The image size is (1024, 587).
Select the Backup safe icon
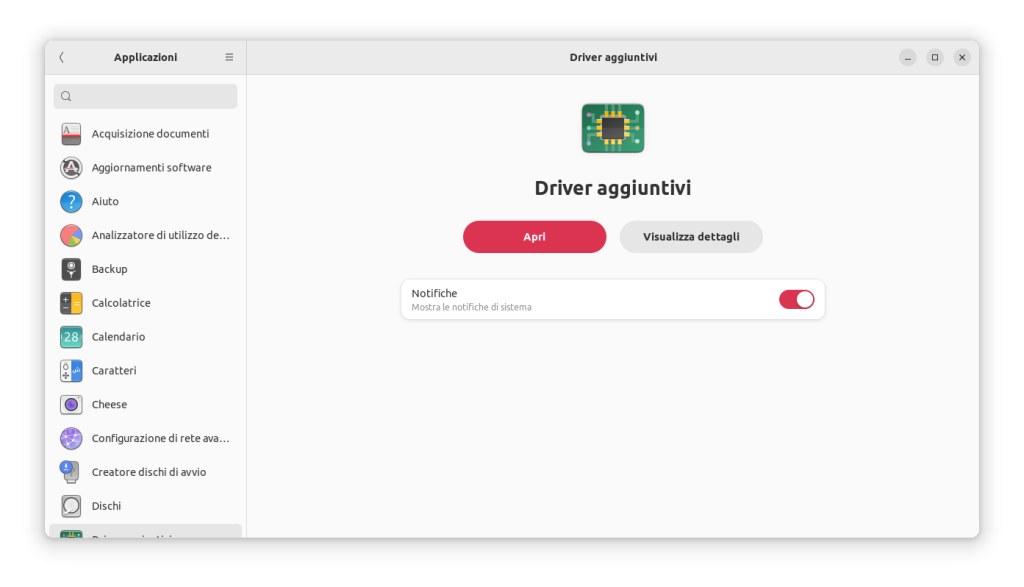(71, 269)
